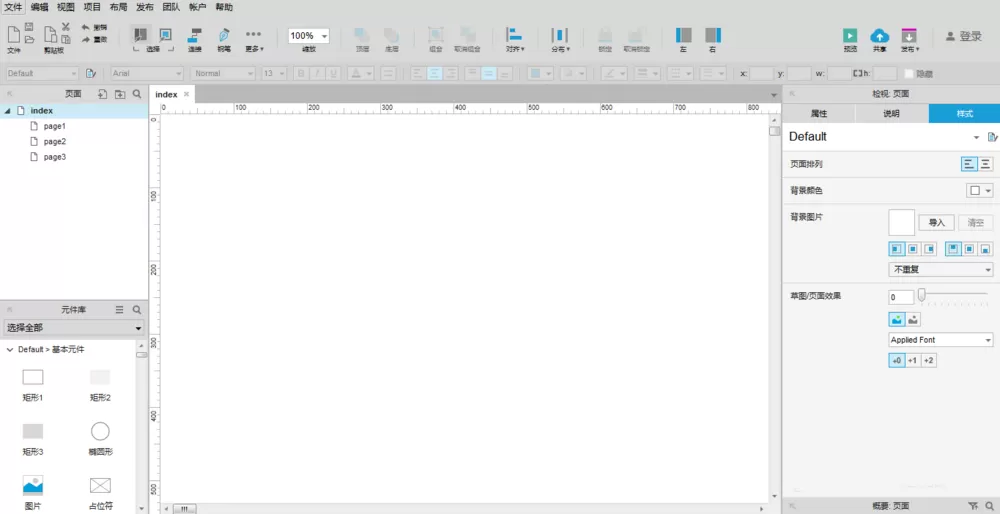Open the 发布 menu in menu bar
Viewport: 1000px width, 514px height.
click(x=145, y=8)
